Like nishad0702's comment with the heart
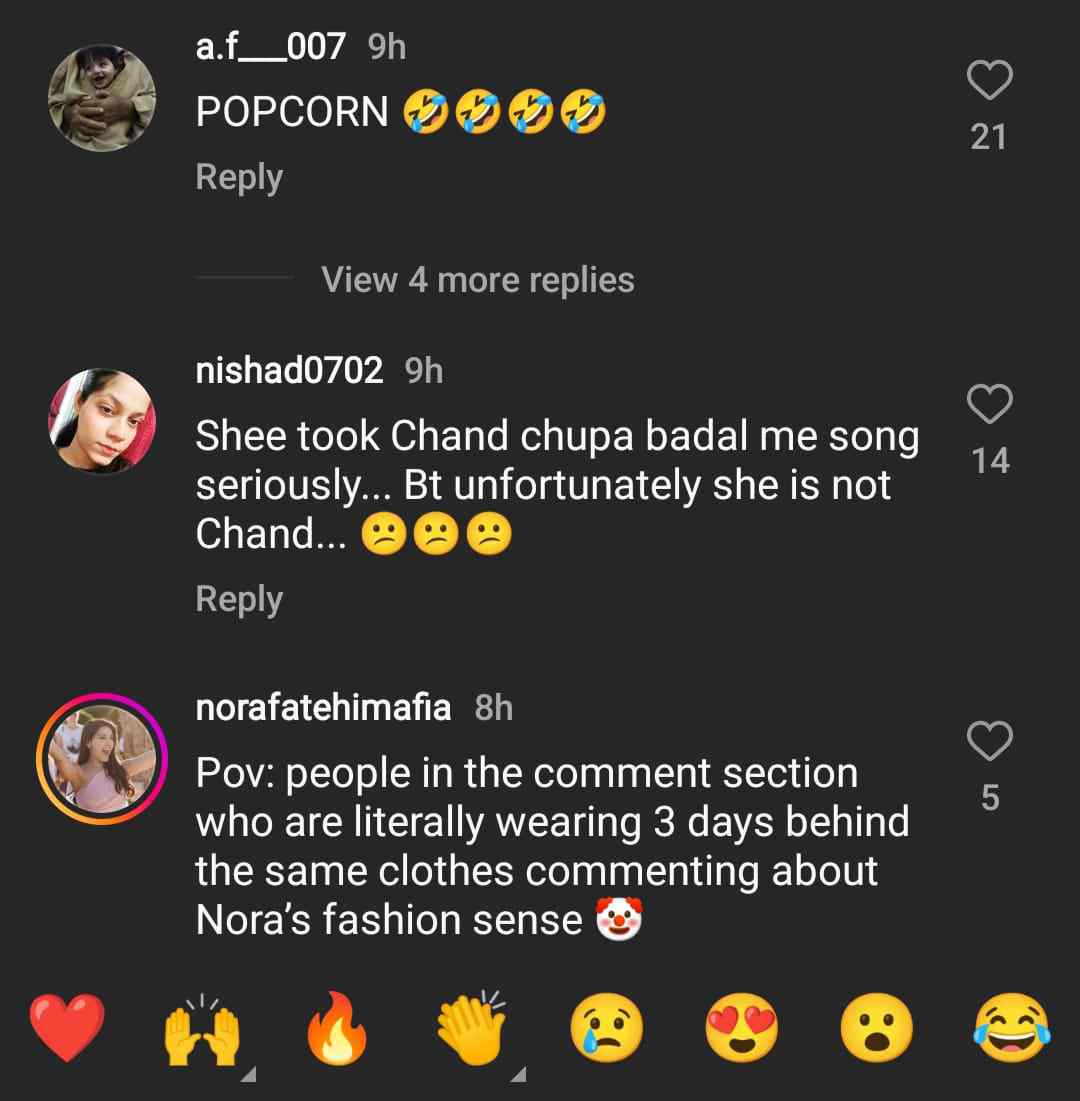This screenshot has width=1080, height=1101. (989, 405)
